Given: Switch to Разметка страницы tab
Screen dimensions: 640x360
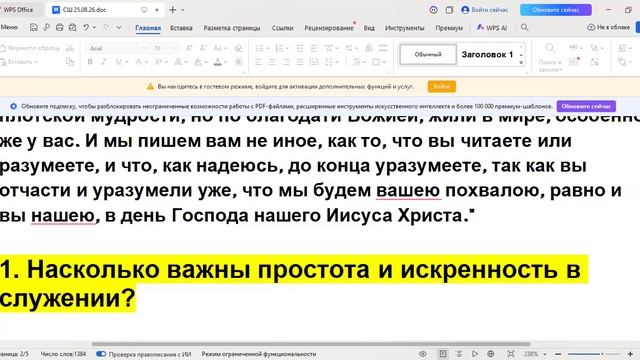Looking at the screenshot, I should [232, 28].
